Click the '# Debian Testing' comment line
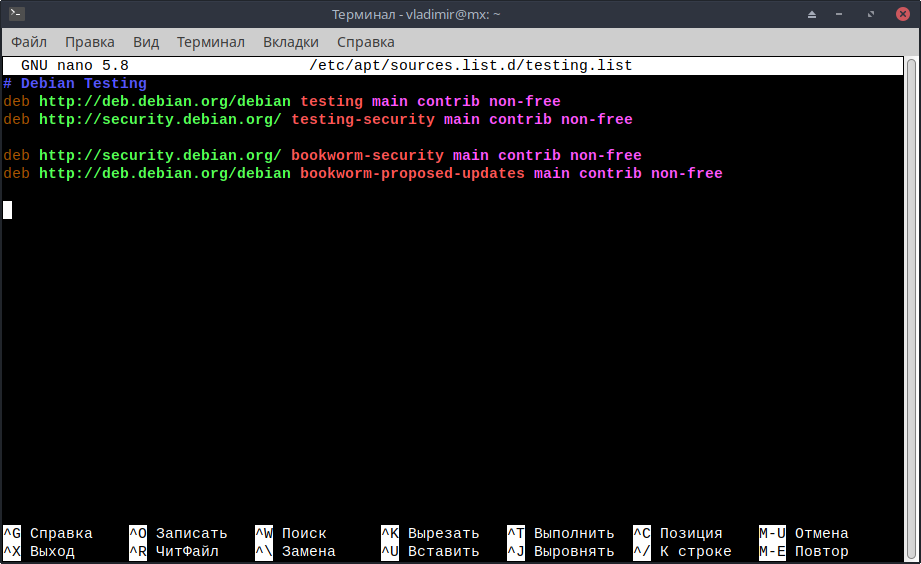921x564 pixels. pyautogui.click(x=75, y=83)
